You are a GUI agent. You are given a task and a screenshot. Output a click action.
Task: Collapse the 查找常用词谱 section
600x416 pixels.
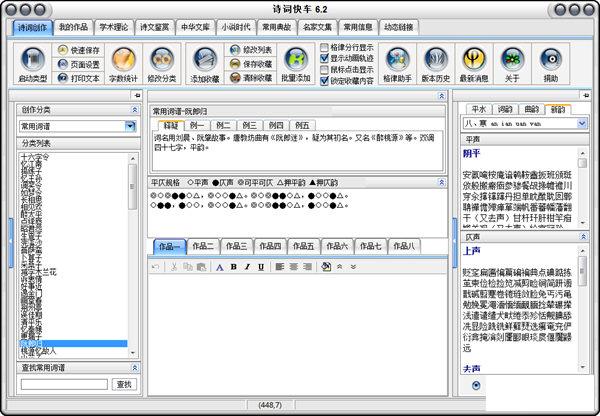135,368
